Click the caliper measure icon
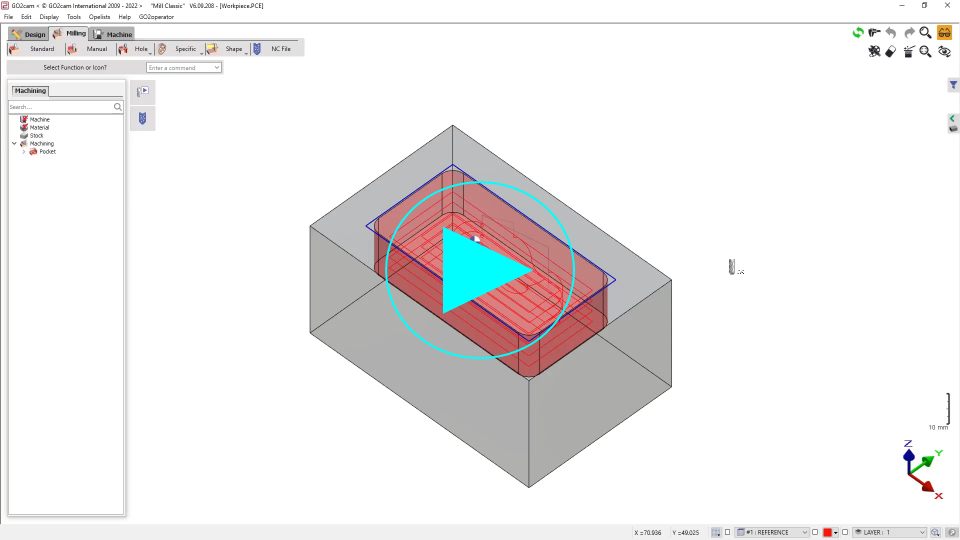The image size is (960, 540). point(874,33)
